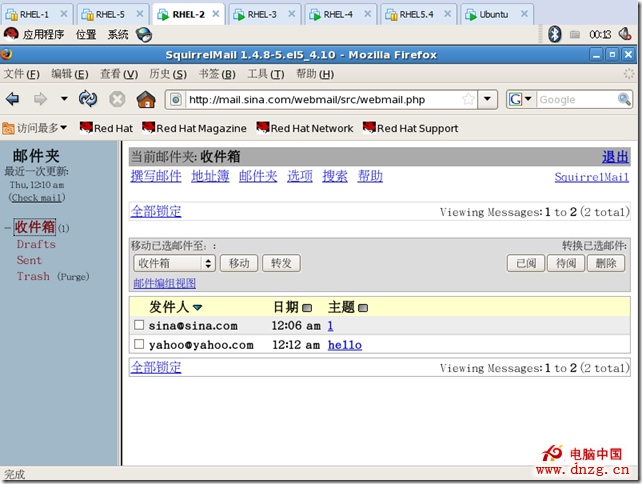Open the message with subject 1
This screenshot has width=642, height=484.
330,326
